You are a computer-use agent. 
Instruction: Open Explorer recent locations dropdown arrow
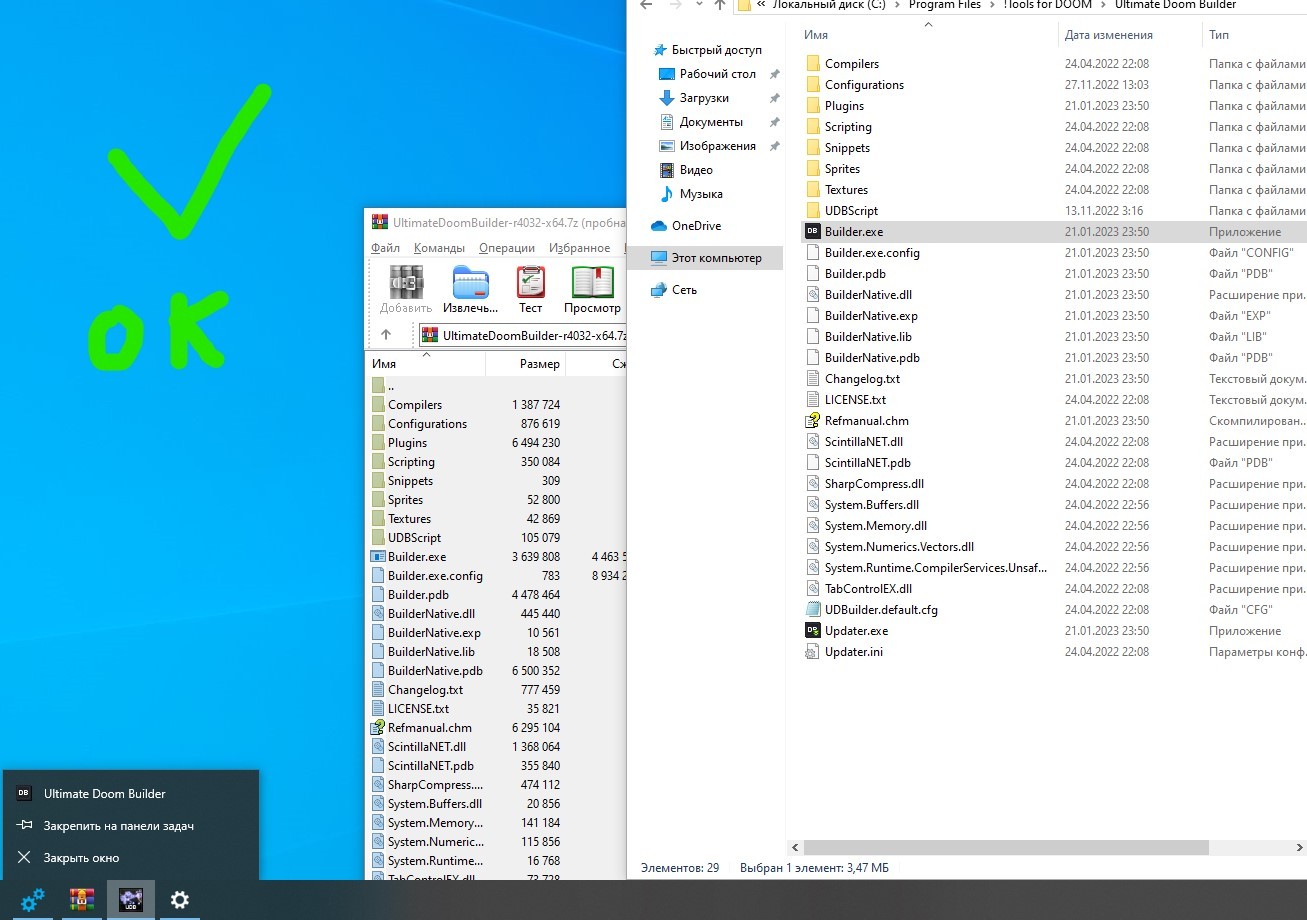tap(698, 5)
